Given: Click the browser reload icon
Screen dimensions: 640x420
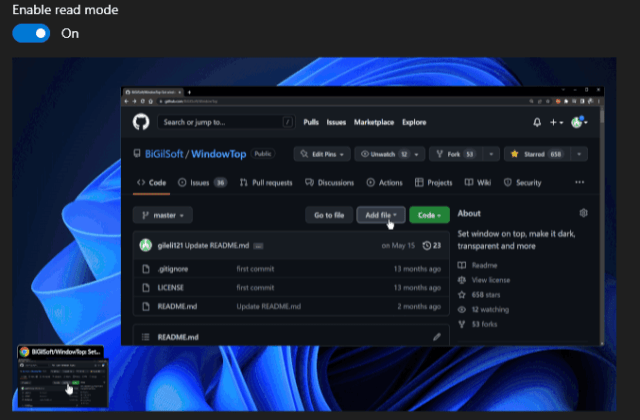Looking at the screenshot, I should (x=142, y=101).
